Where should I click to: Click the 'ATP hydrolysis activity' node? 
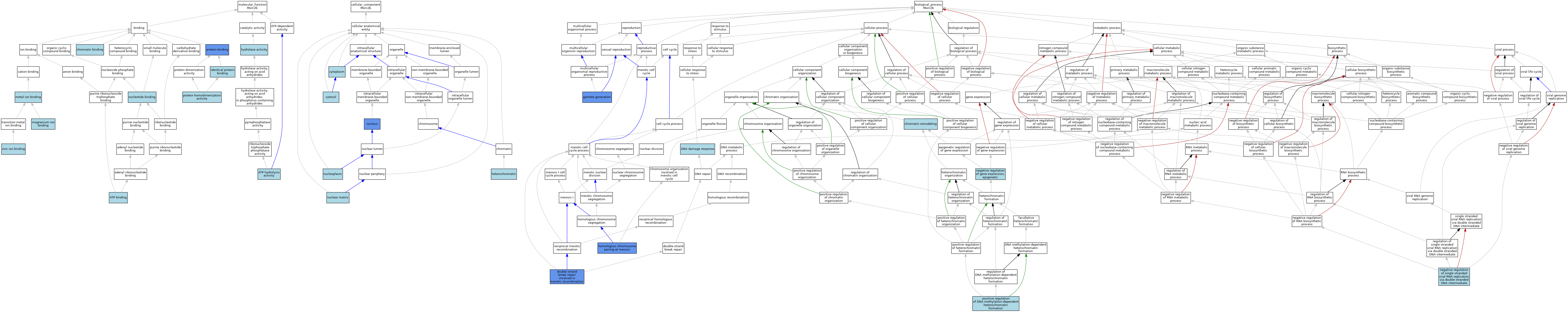(x=269, y=174)
